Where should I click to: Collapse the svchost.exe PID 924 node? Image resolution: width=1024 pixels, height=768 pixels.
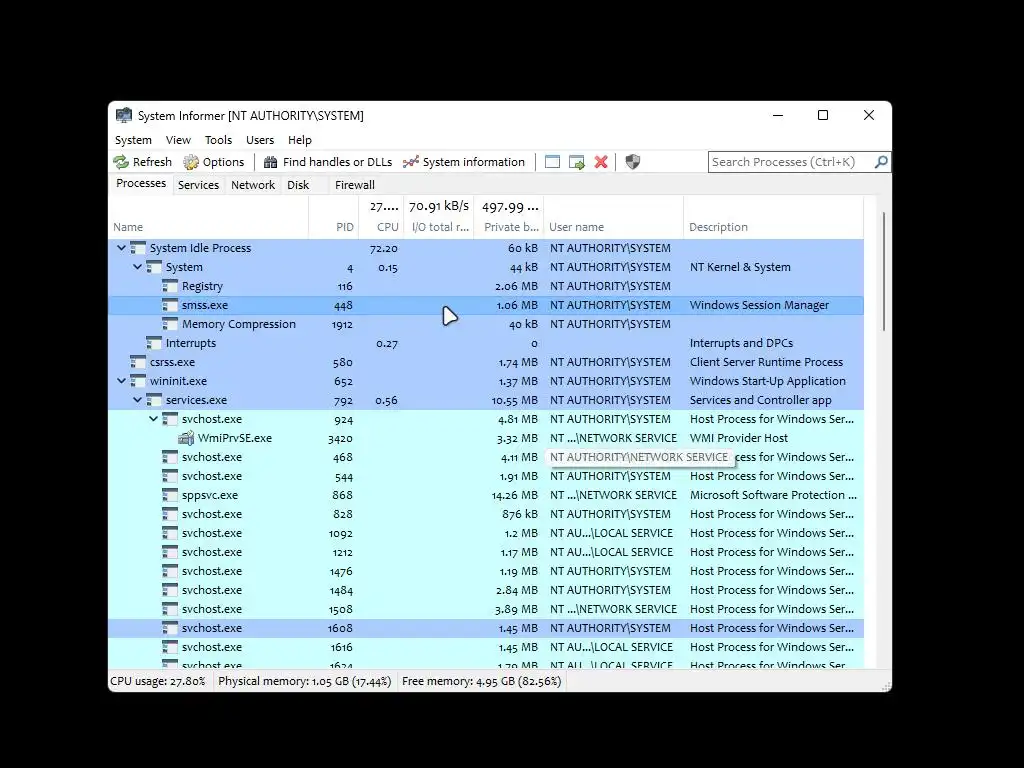click(153, 419)
